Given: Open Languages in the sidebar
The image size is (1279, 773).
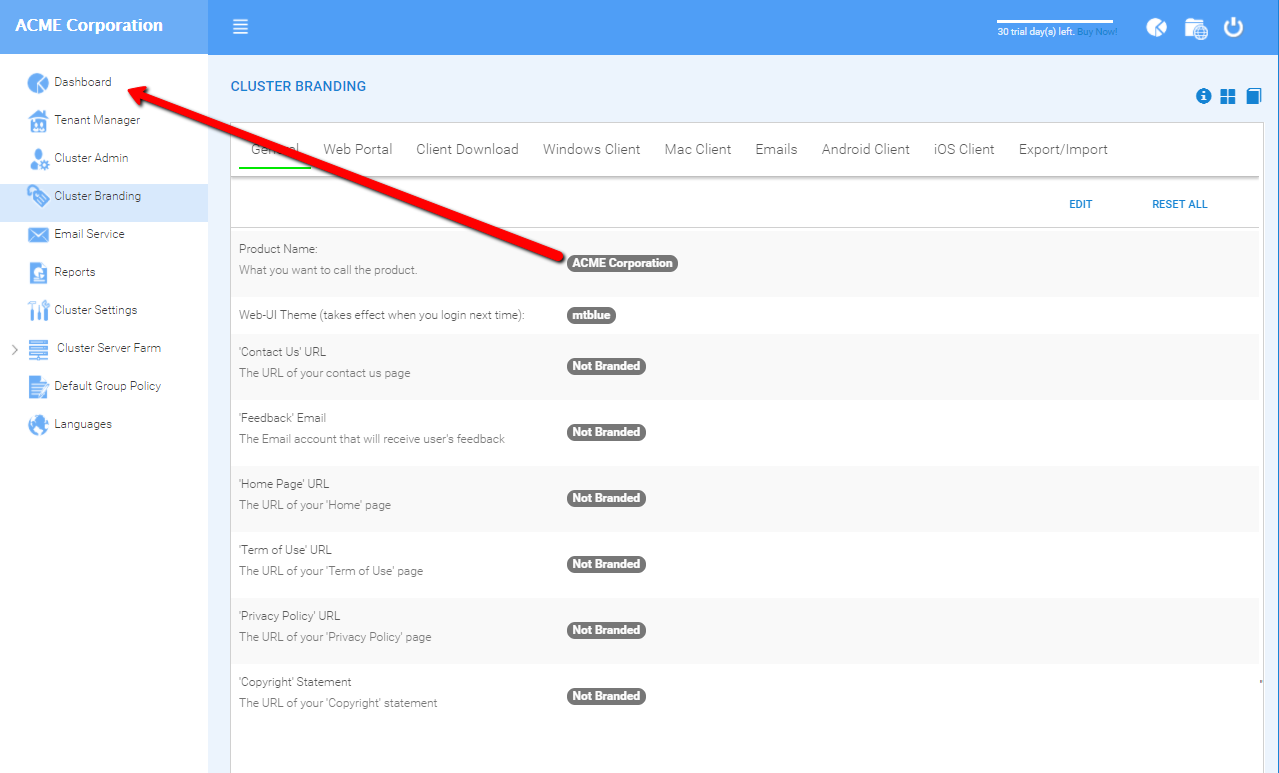Looking at the screenshot, I should pos(83,424).
